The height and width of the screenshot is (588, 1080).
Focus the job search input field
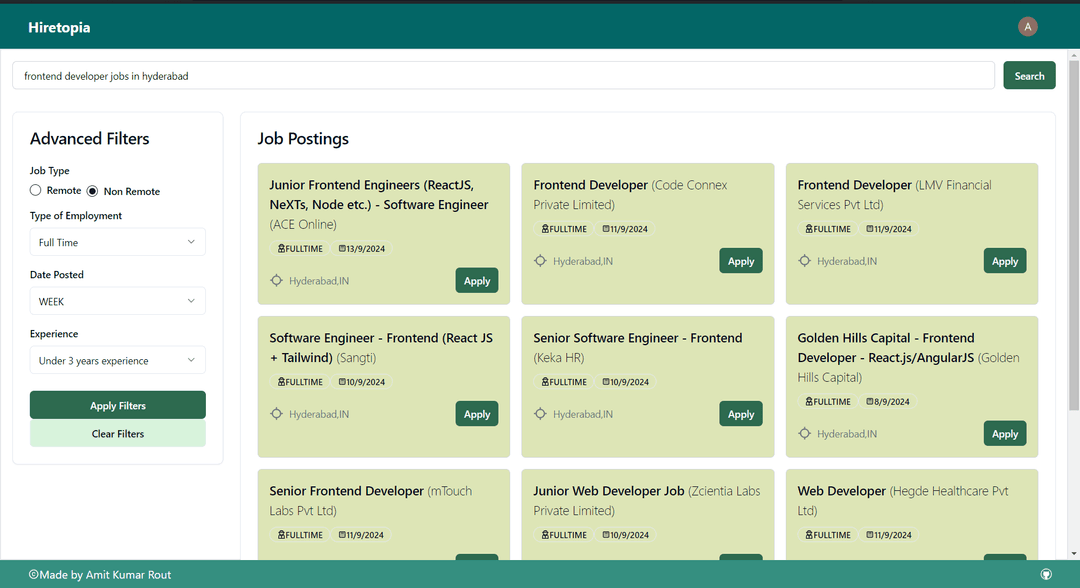pyautogui.click(x=503, y=76)
